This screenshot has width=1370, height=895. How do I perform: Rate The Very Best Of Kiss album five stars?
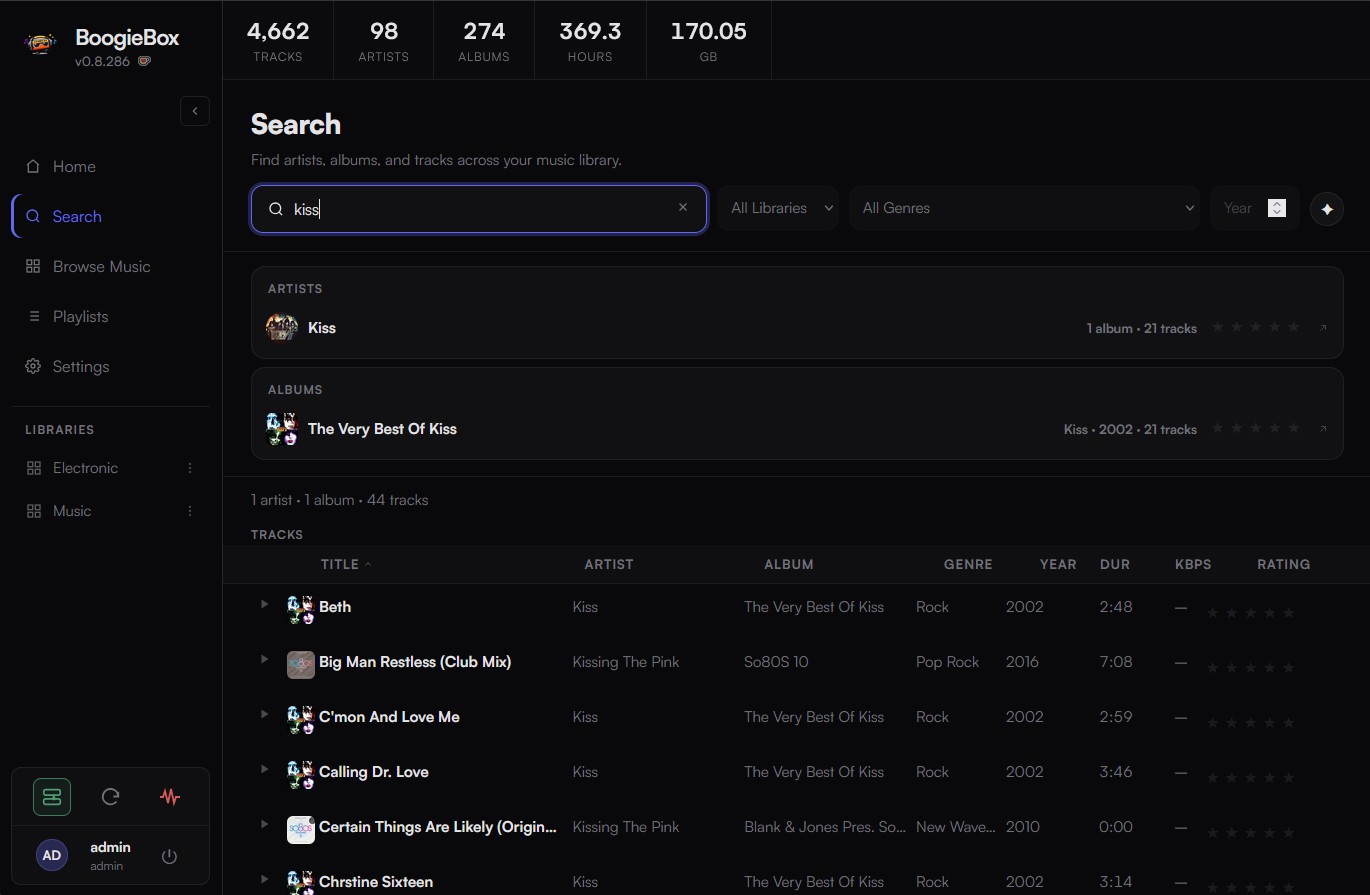click(x=1294, y=429)
